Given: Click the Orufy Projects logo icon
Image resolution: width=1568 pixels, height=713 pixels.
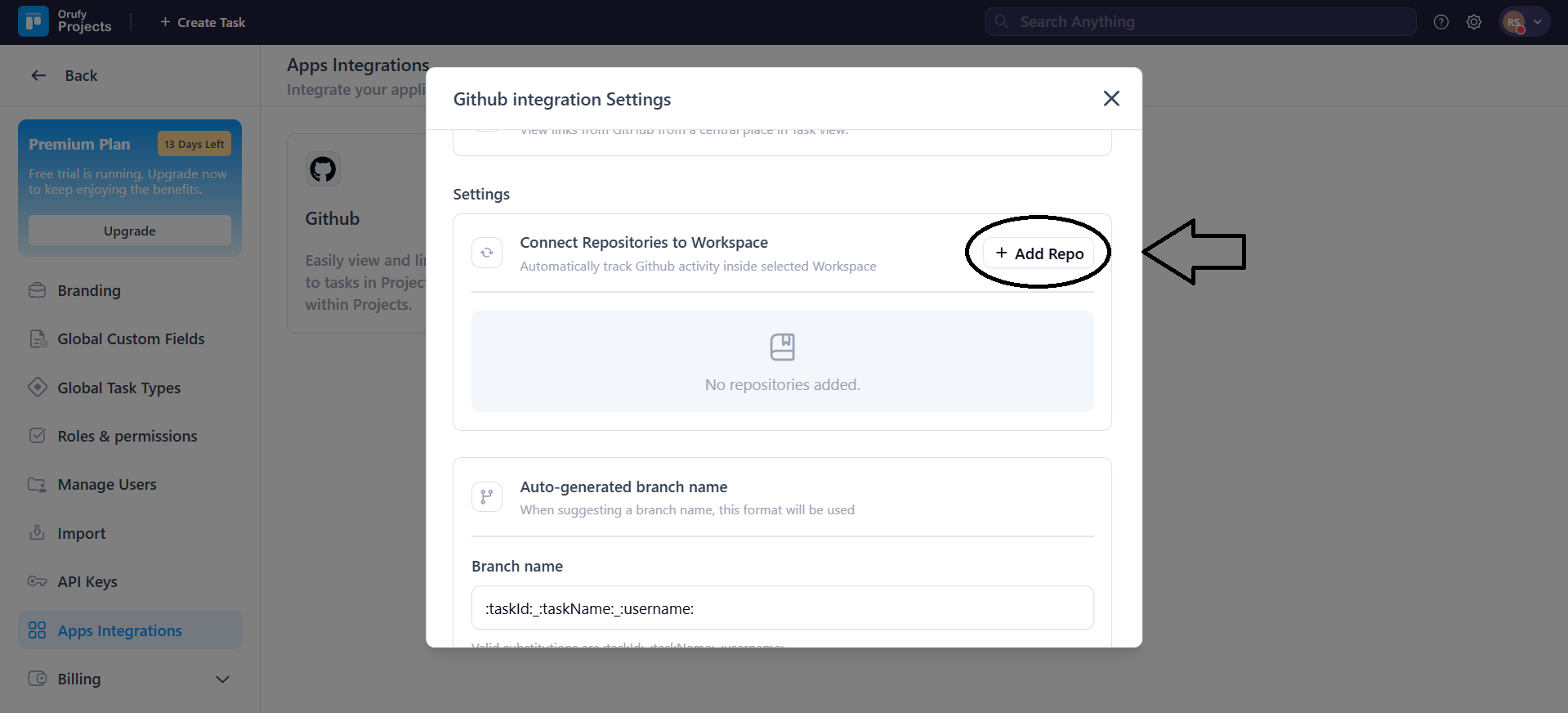Looking at the screenshot, I should tap(33, 22).
